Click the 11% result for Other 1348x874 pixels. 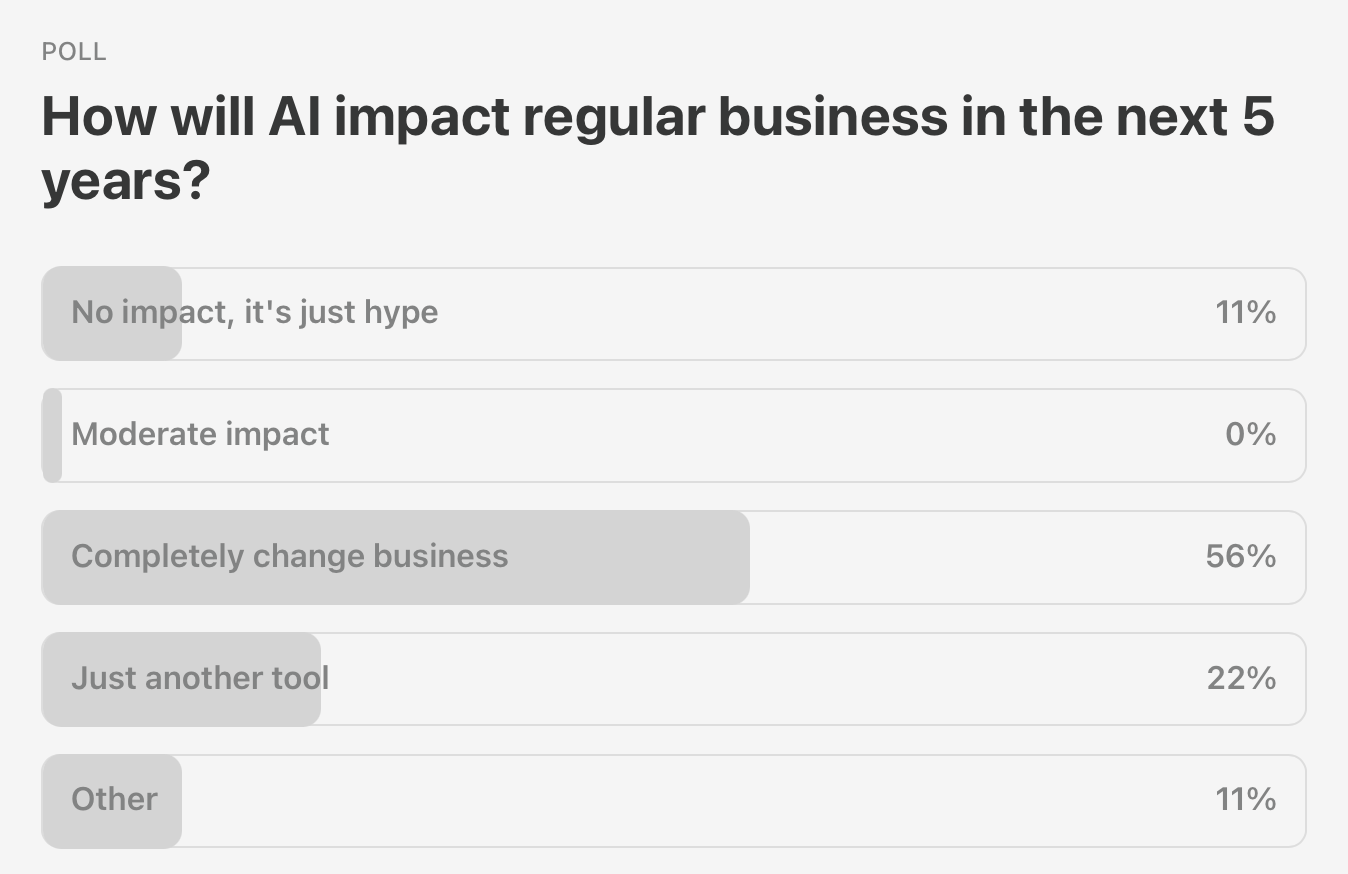tap(1246, 799)
